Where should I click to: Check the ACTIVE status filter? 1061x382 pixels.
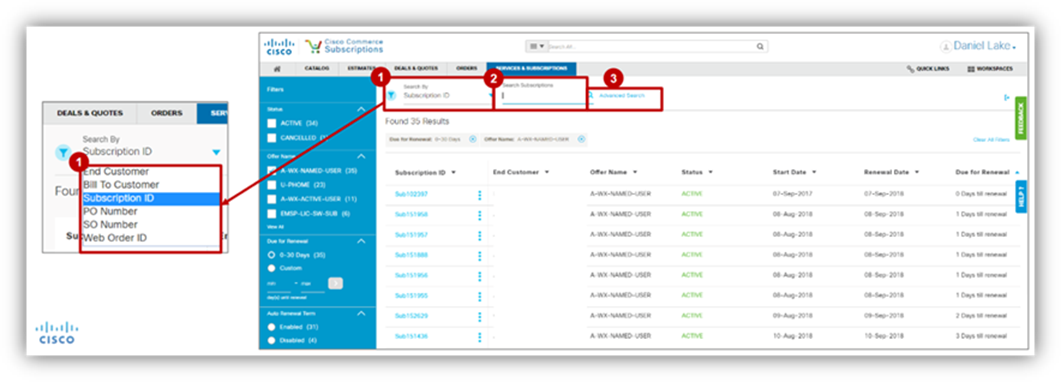[x=271, y=124]
